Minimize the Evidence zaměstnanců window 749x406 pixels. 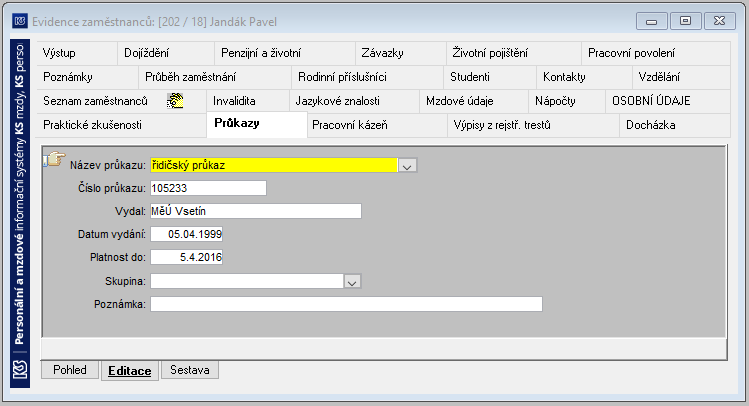click(652, 21)
